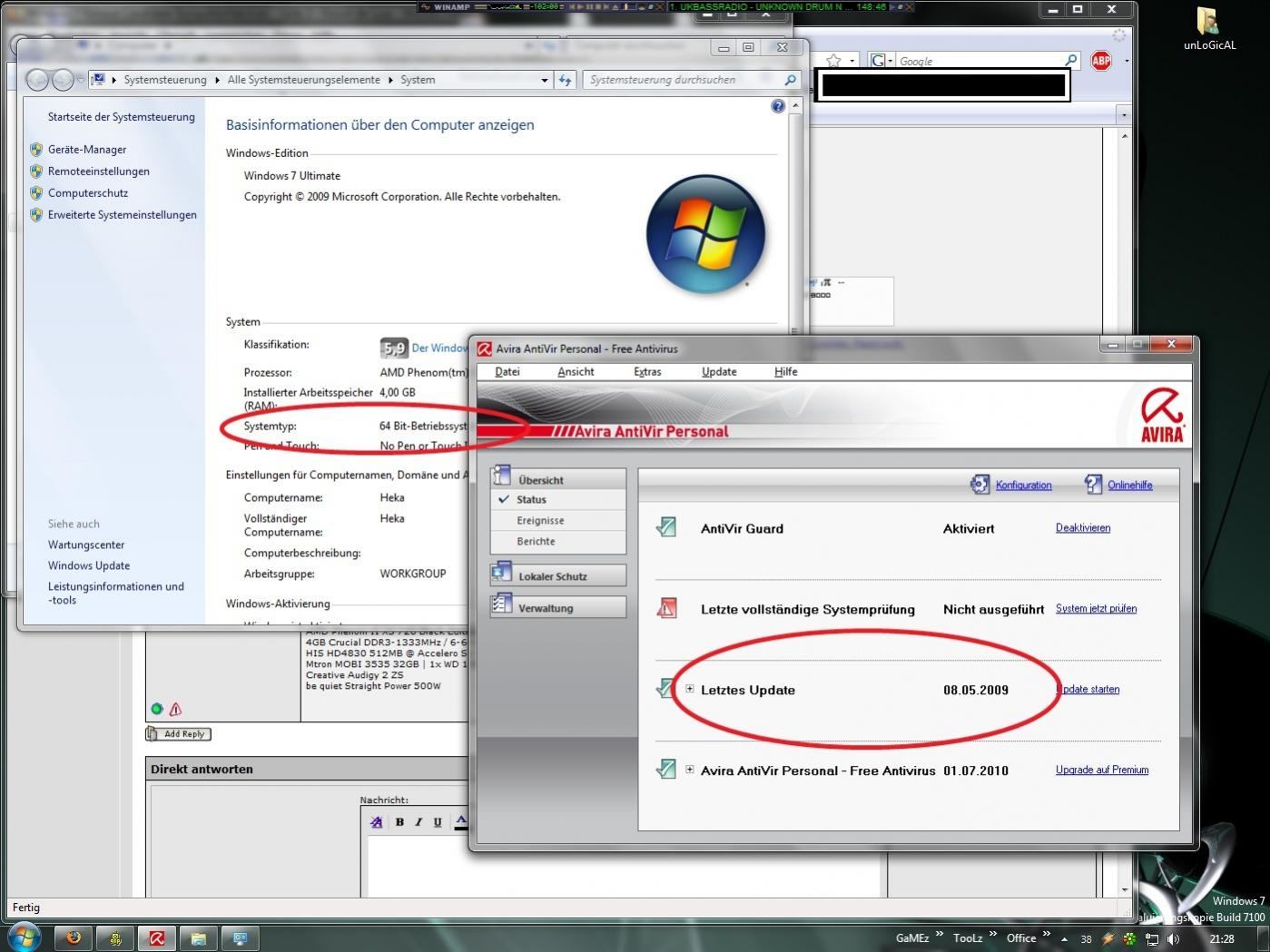Expand the Avira AntiVir Personal license plus box

[x=690, y=770]
